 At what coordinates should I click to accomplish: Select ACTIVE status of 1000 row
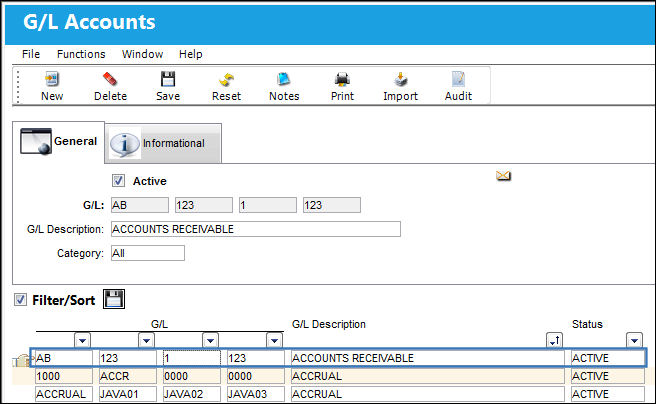point(607,376)
